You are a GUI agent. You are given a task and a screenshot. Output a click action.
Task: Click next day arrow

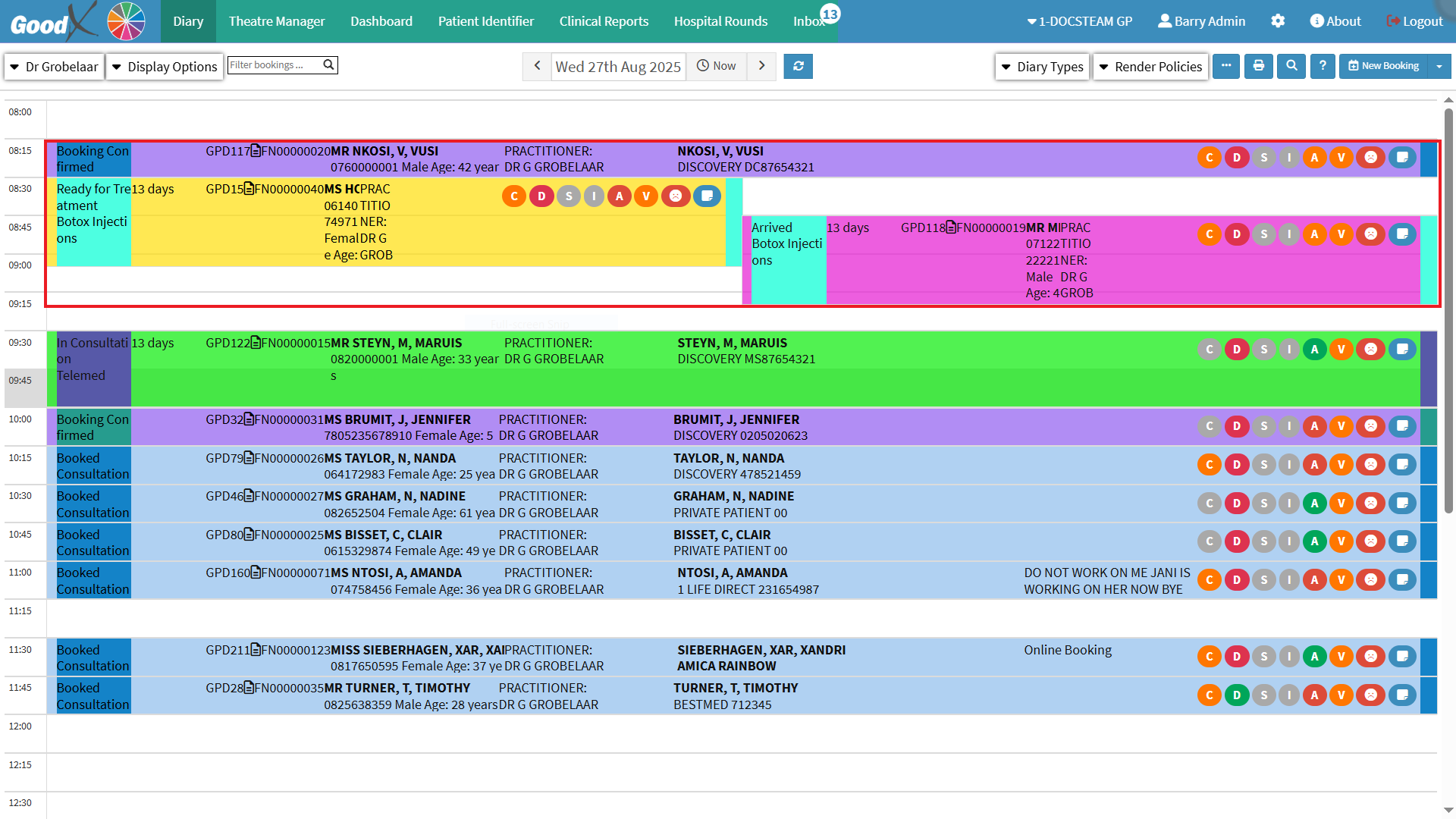761,66
